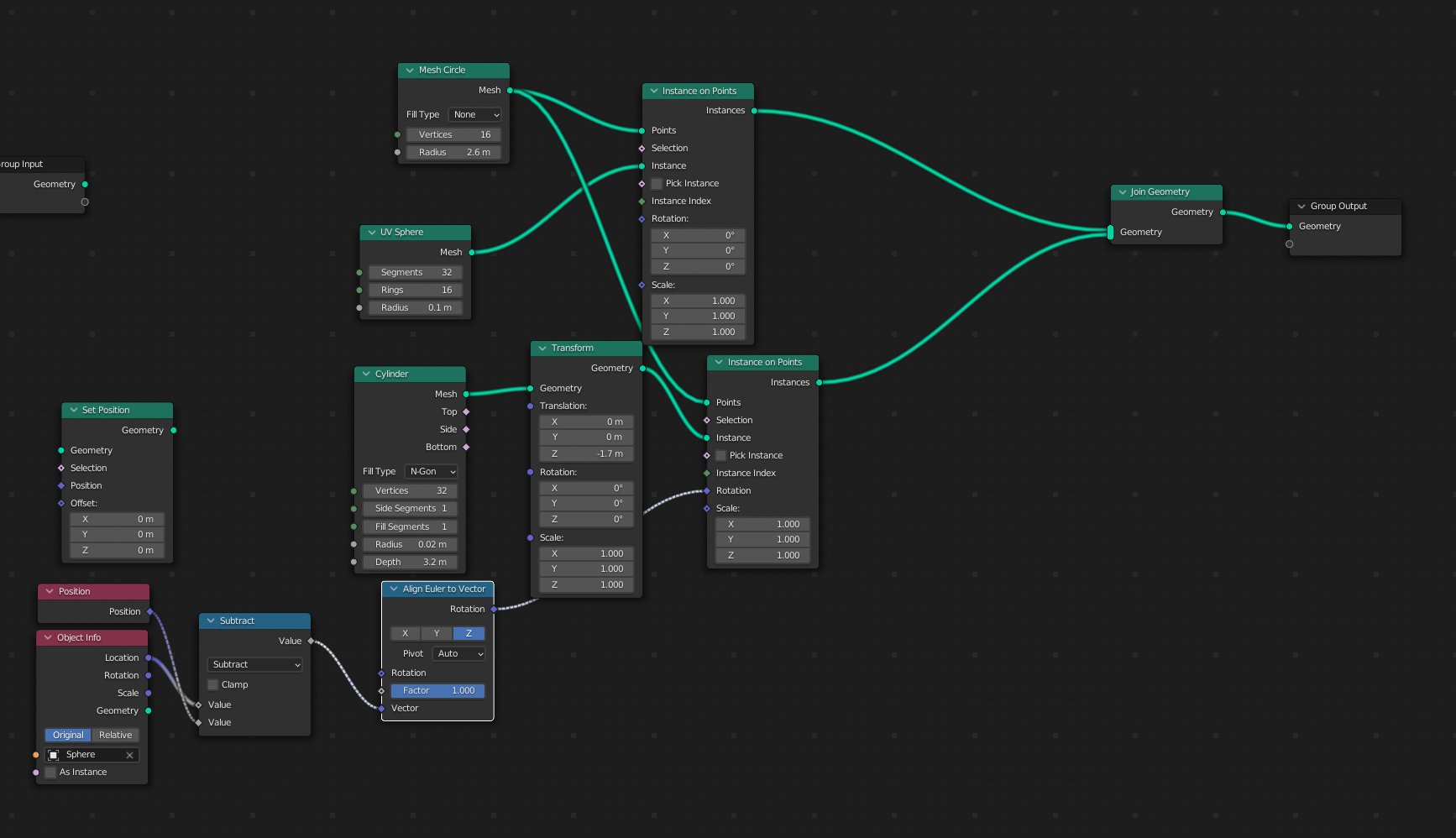Edit Cylinder Side Segments field
Image resolution: width=1456 pixels, height=838 pixels.
pyautogui.click(x=411, y=509)
